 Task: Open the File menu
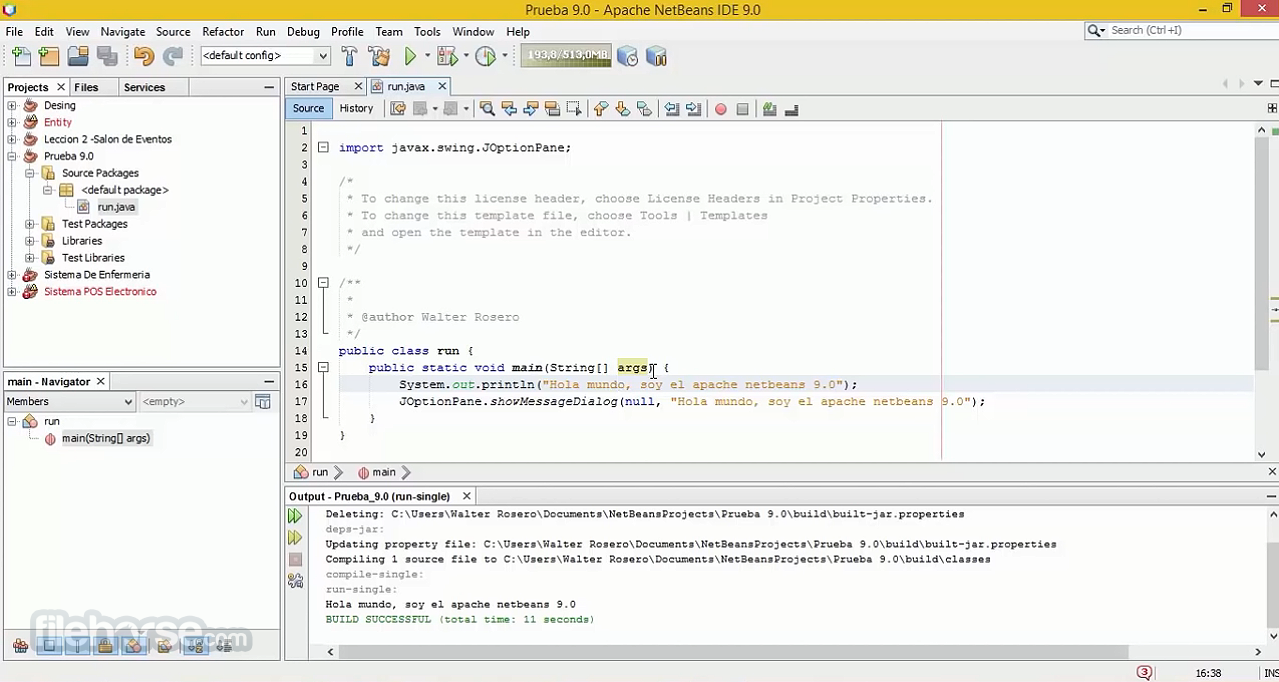(x=14, y=31)
